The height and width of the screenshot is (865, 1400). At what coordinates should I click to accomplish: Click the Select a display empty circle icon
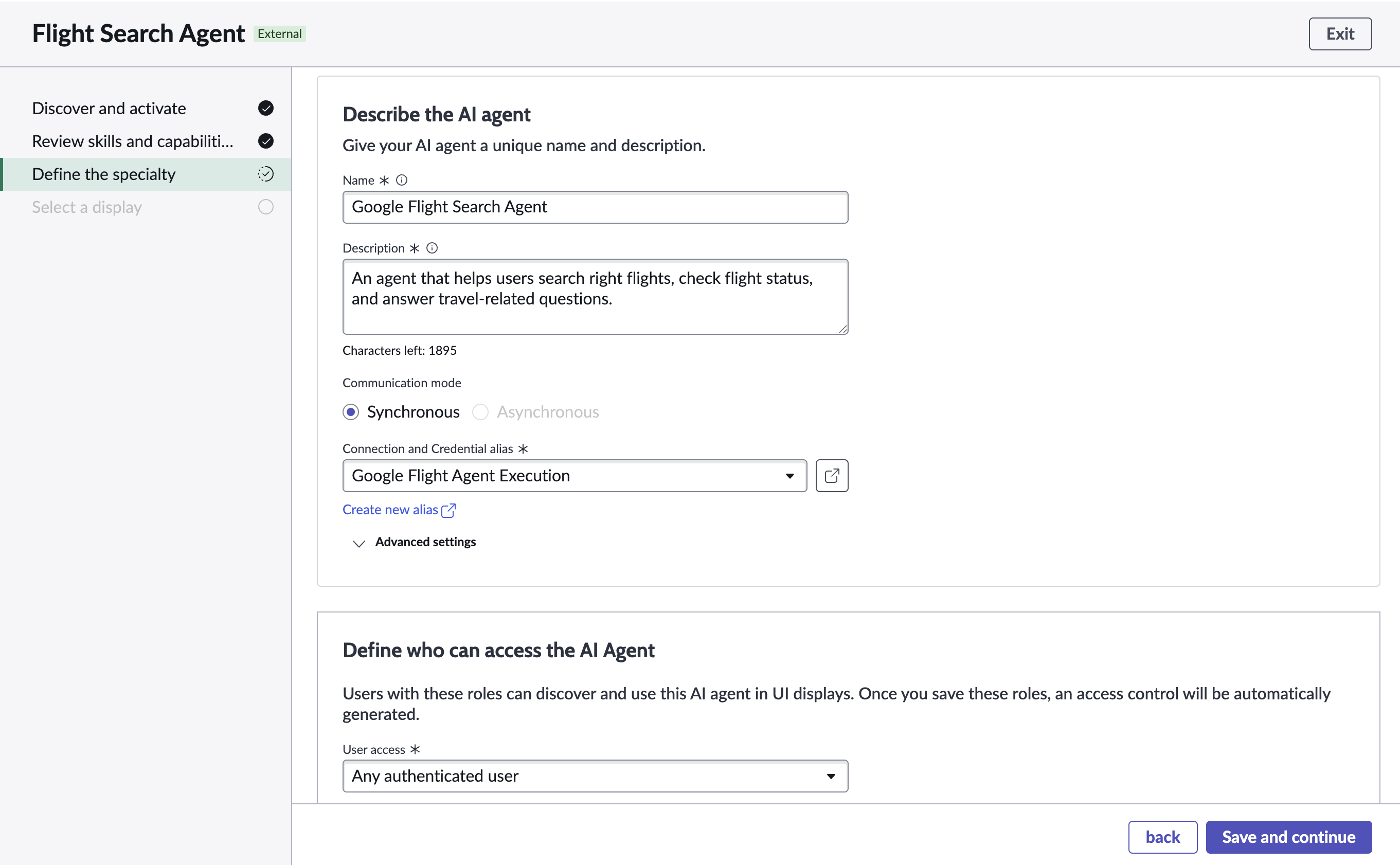265,207
